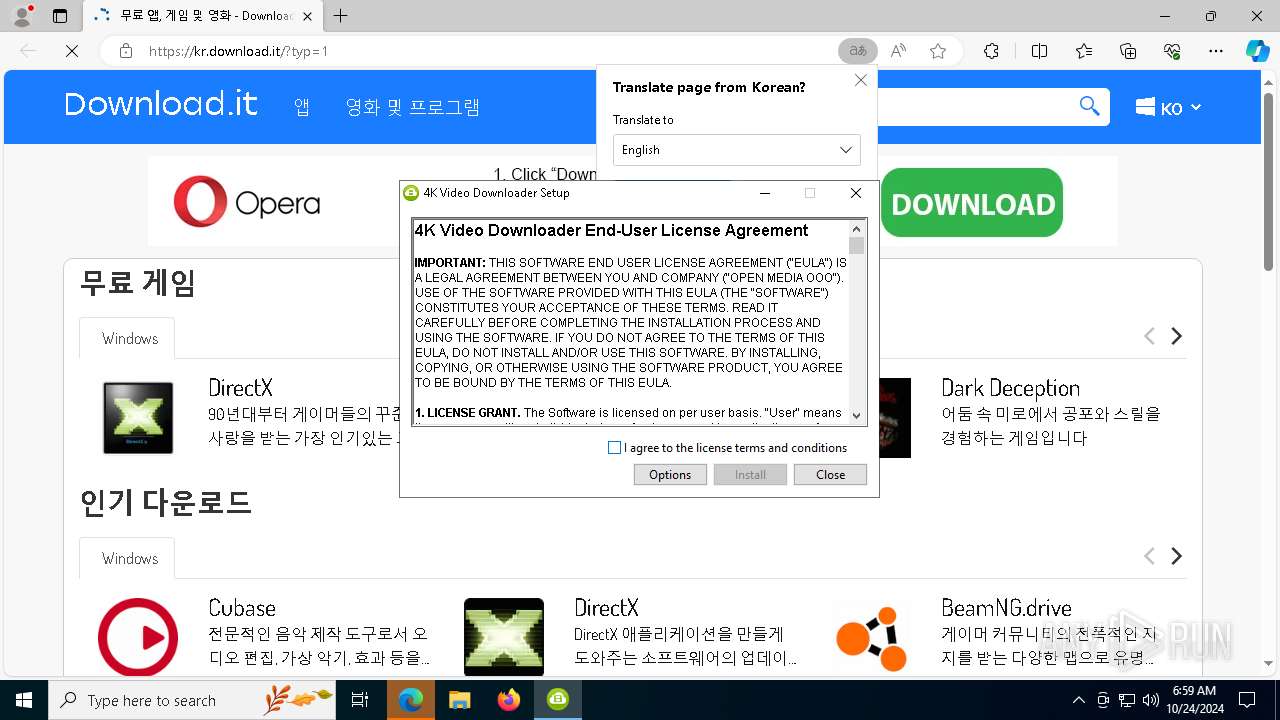Click the address bar URL field

(x=480, y=51)
